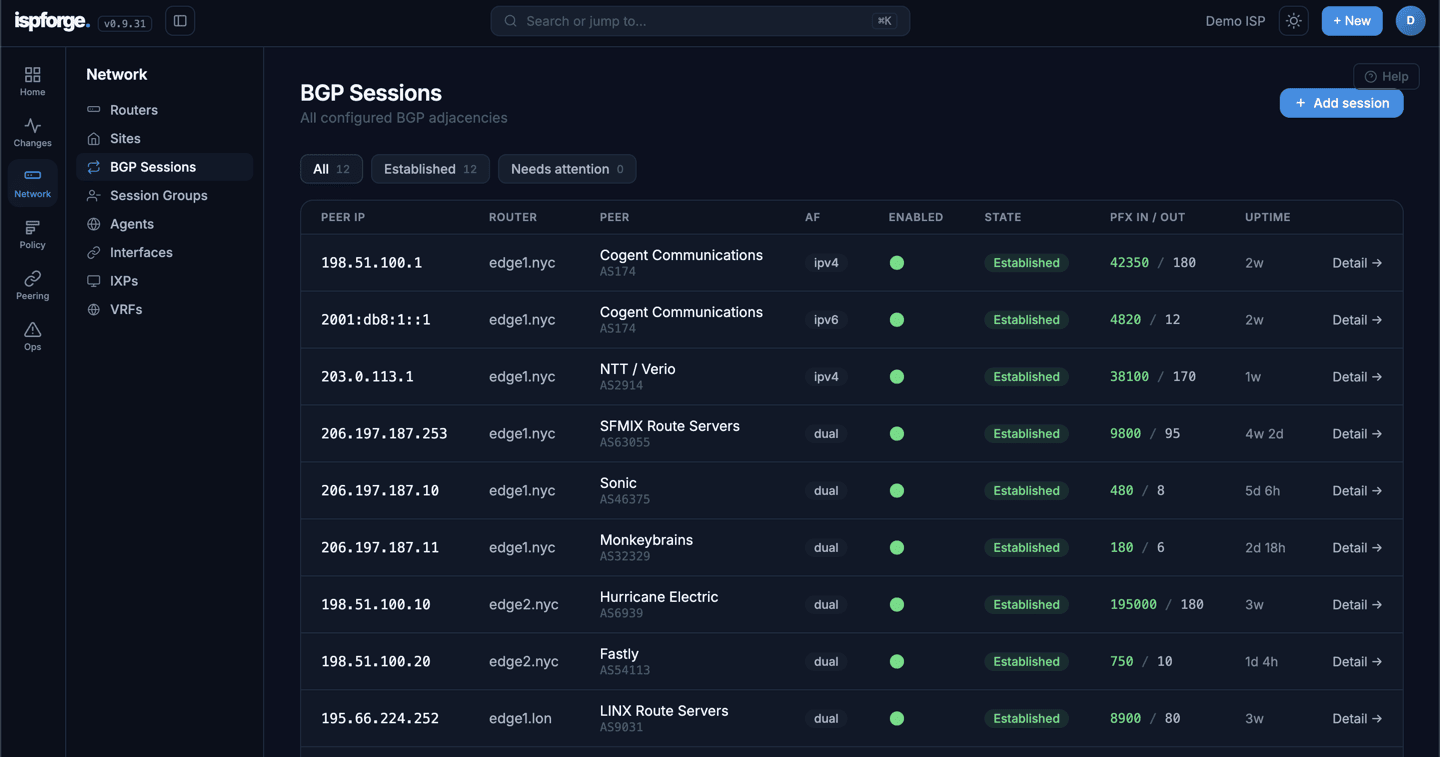Click the ispforge logo
The image size is (1440, 757).
(x=52, y=21)
